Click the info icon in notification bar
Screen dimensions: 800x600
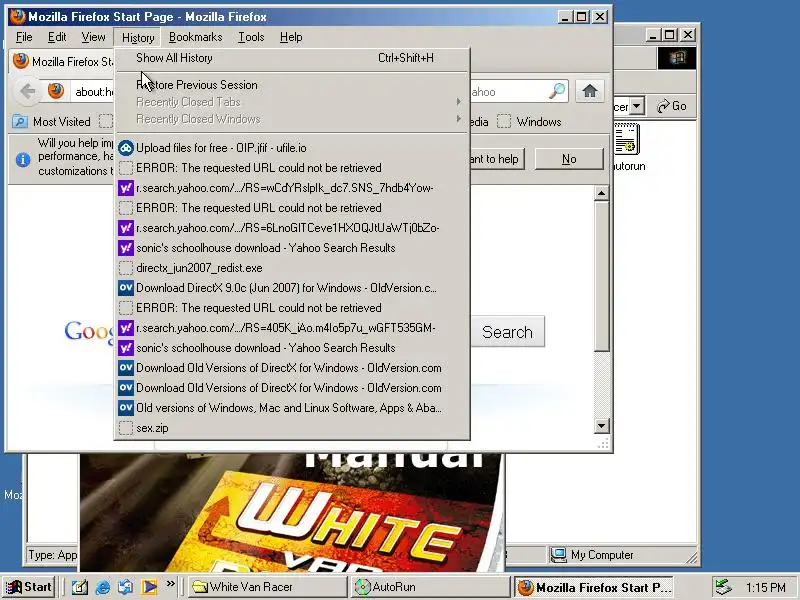23,160
